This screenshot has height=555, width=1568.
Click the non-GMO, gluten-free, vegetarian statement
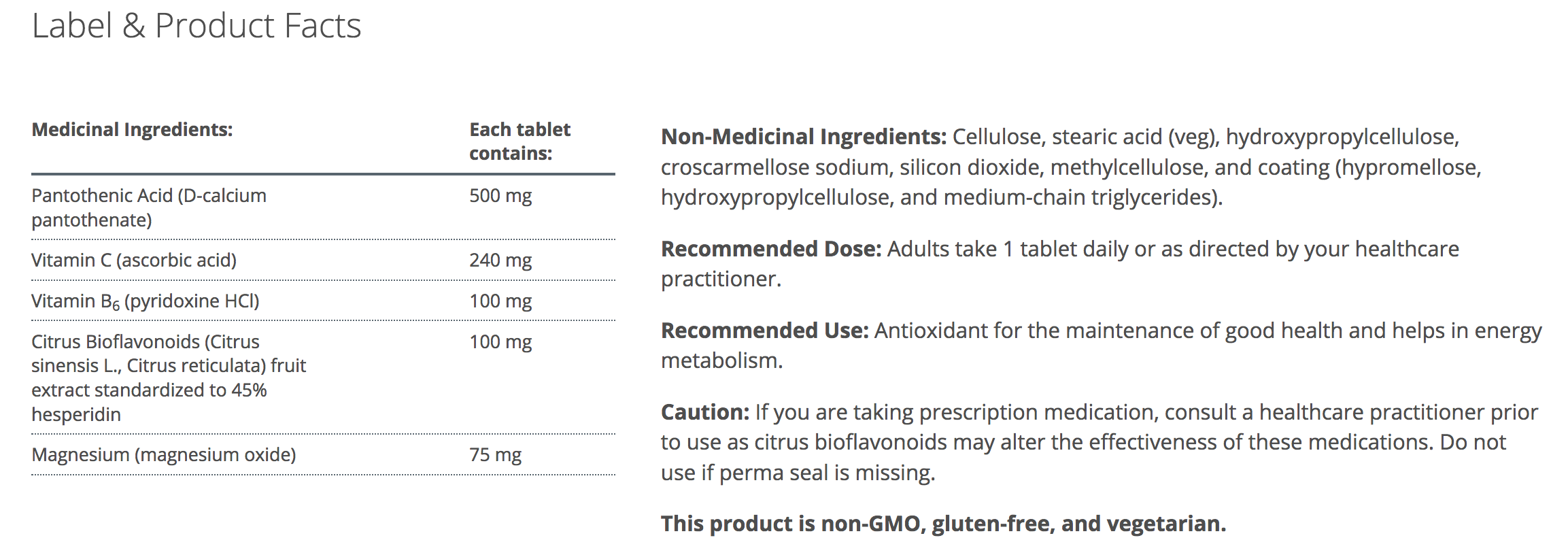(x=943, y=524)
